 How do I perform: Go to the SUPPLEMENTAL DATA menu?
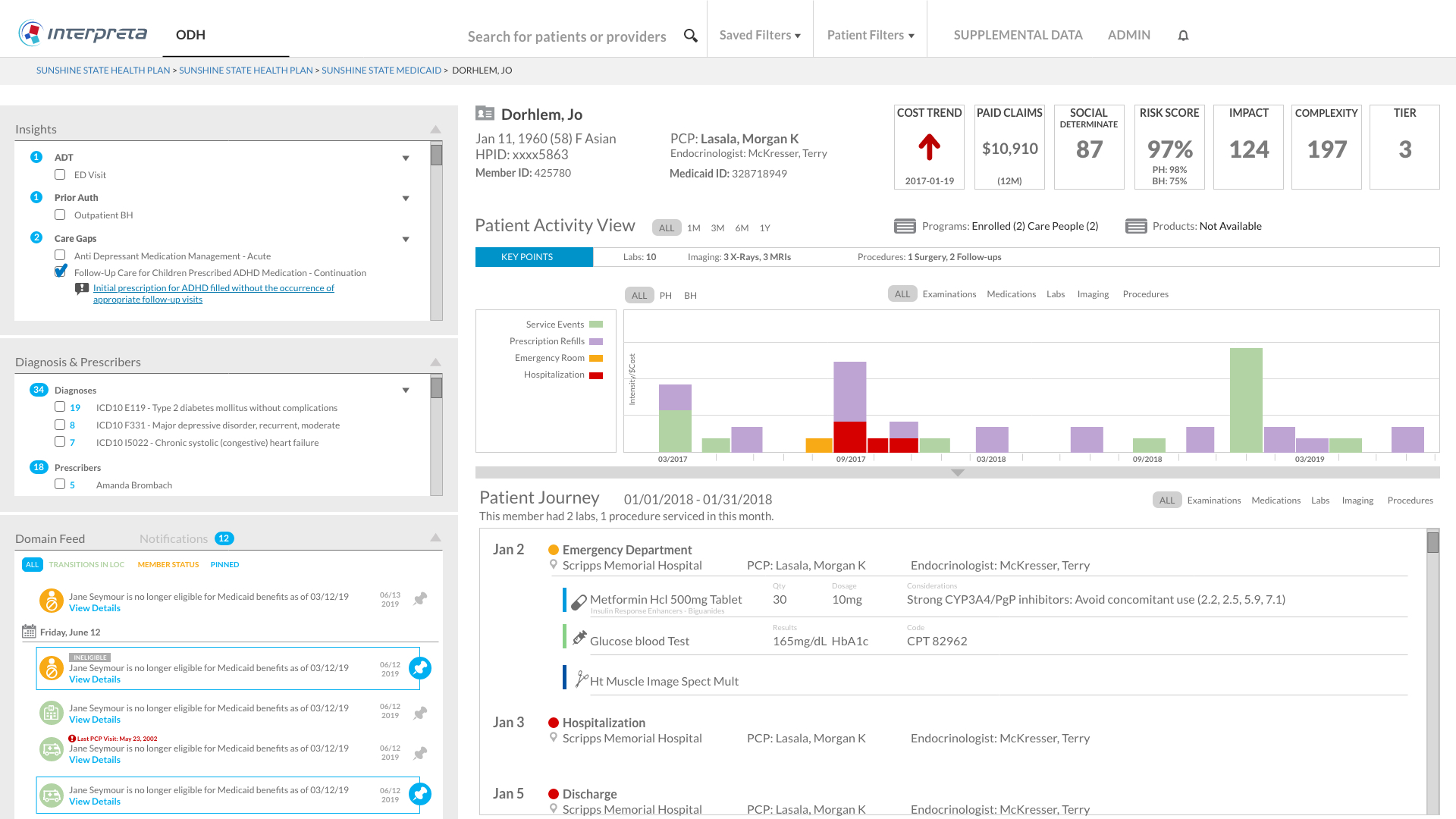coord(1018,35)
